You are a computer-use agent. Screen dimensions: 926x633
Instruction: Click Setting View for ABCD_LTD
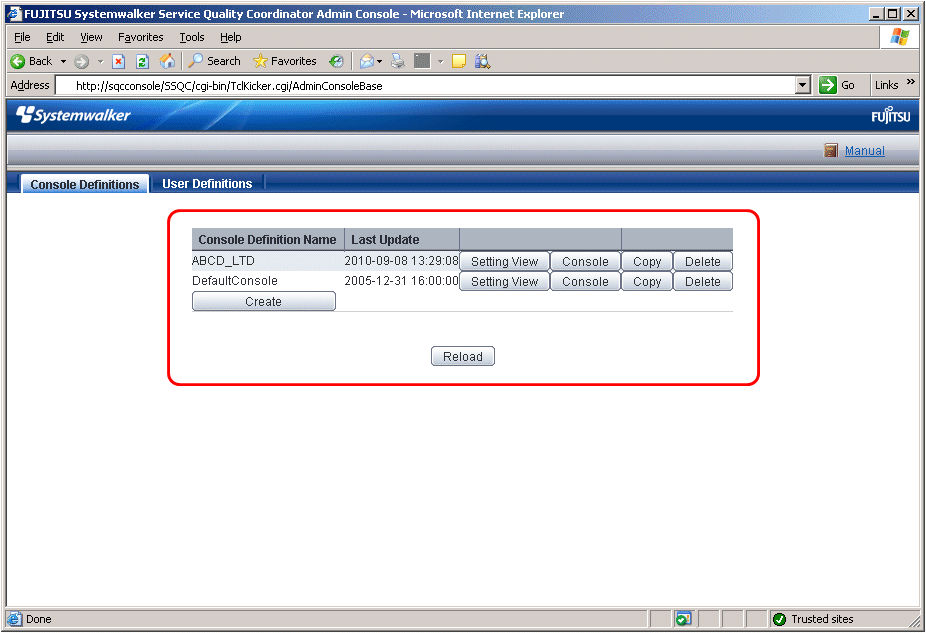(504, 262)
